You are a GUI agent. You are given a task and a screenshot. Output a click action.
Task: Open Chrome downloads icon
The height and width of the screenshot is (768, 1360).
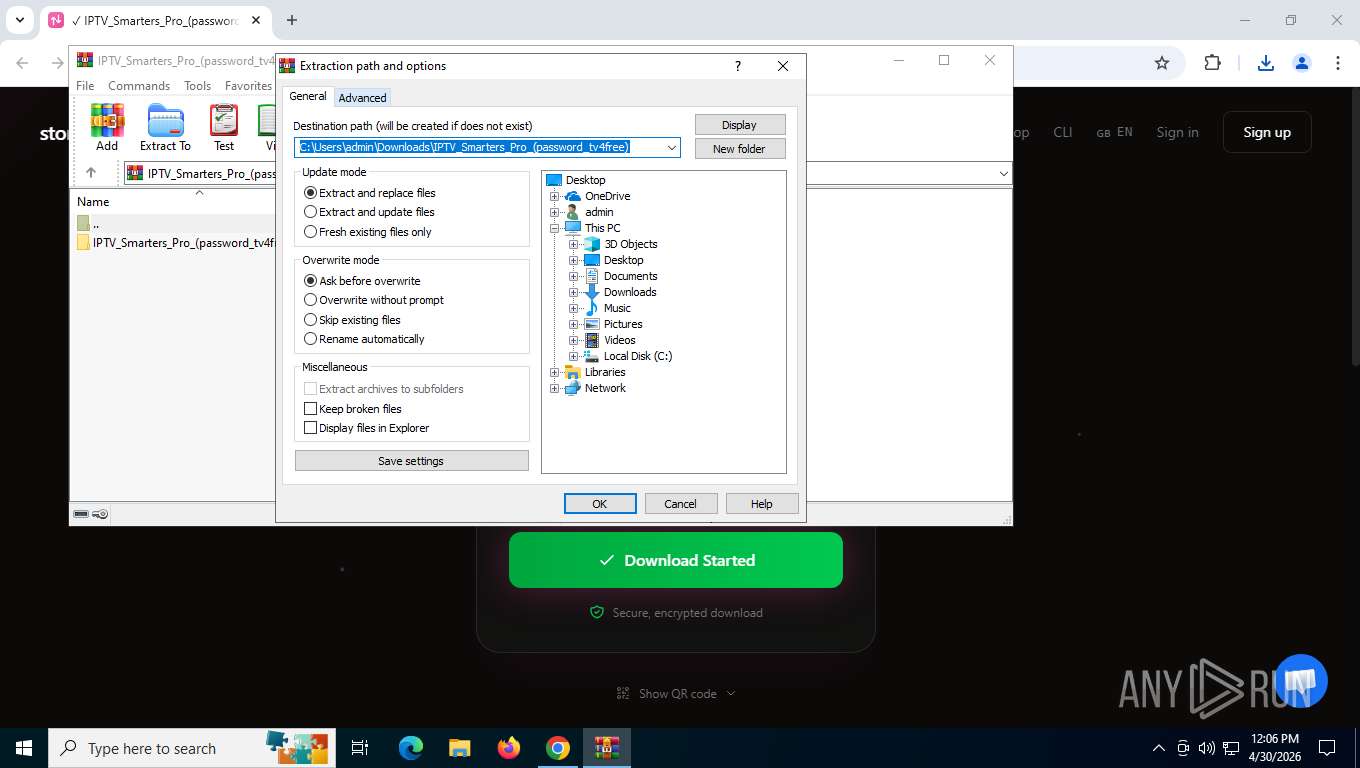(1265, 63)
